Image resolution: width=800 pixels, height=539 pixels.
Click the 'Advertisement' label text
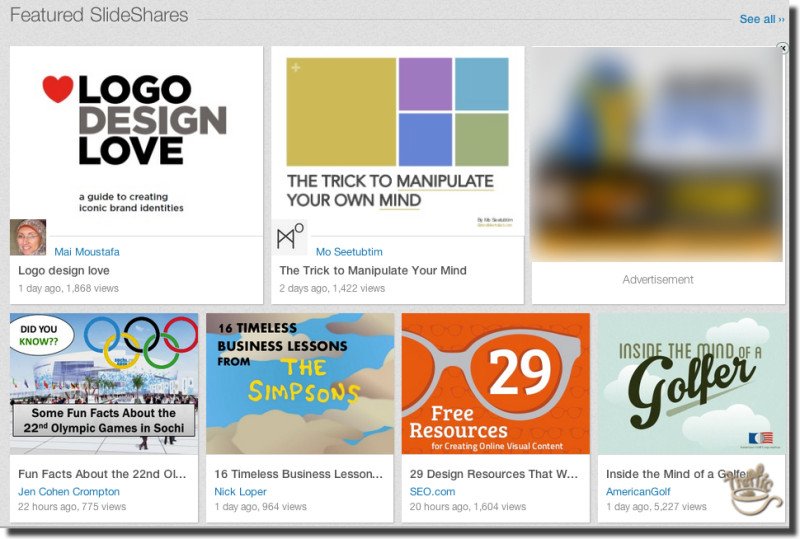pos(658,280)
